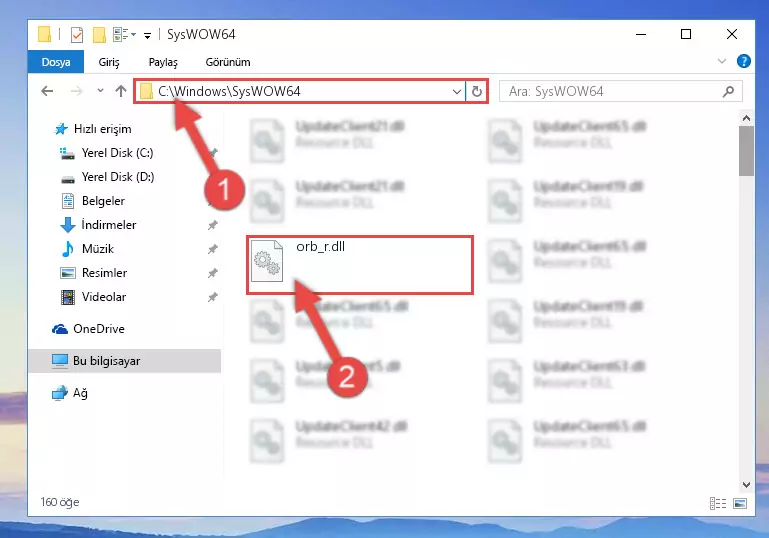Open the address bar history dropdown
The width and height of the screenshot is (769, 538).
pyautogui.click(x=457, y=91)
